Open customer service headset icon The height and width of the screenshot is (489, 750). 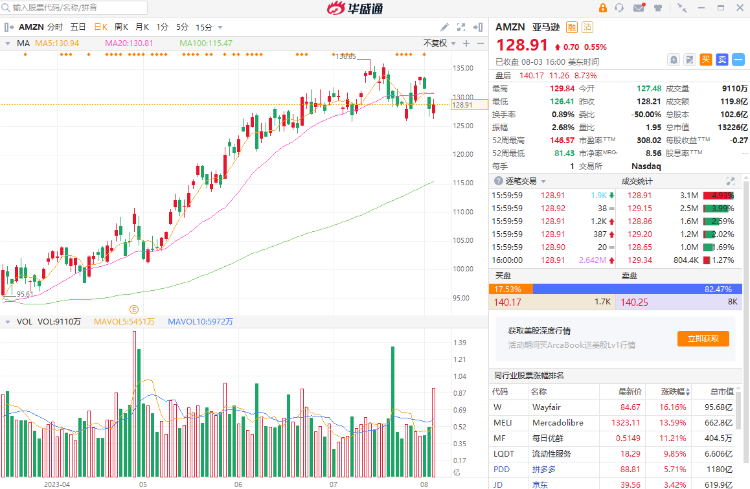tap(619, 8)
